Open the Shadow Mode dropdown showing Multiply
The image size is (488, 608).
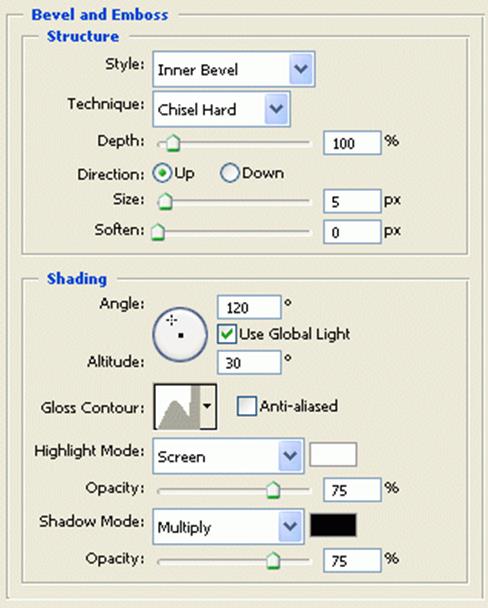228,527
